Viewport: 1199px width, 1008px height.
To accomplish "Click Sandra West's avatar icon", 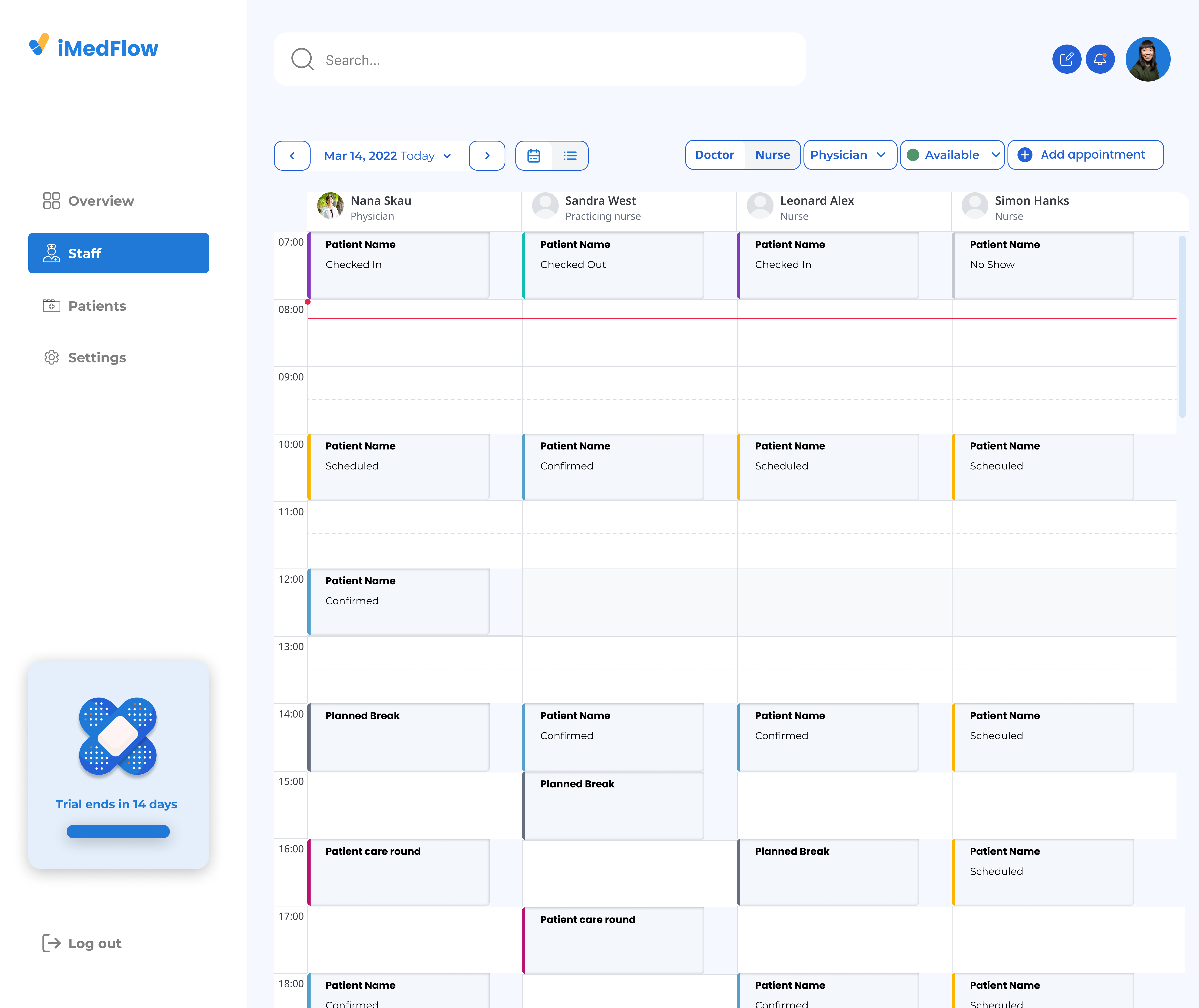I will pos(545,206).
